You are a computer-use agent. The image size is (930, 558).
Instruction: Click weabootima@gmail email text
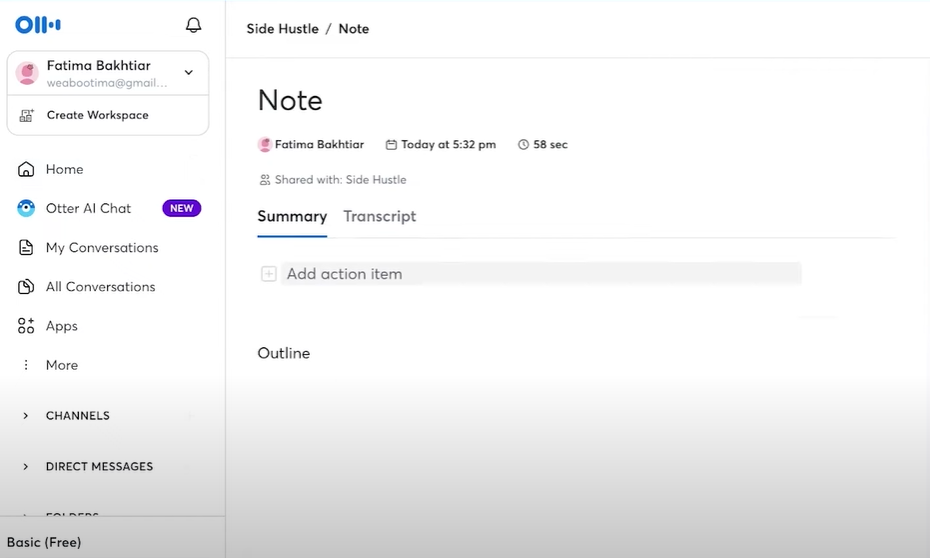[107, 83]
